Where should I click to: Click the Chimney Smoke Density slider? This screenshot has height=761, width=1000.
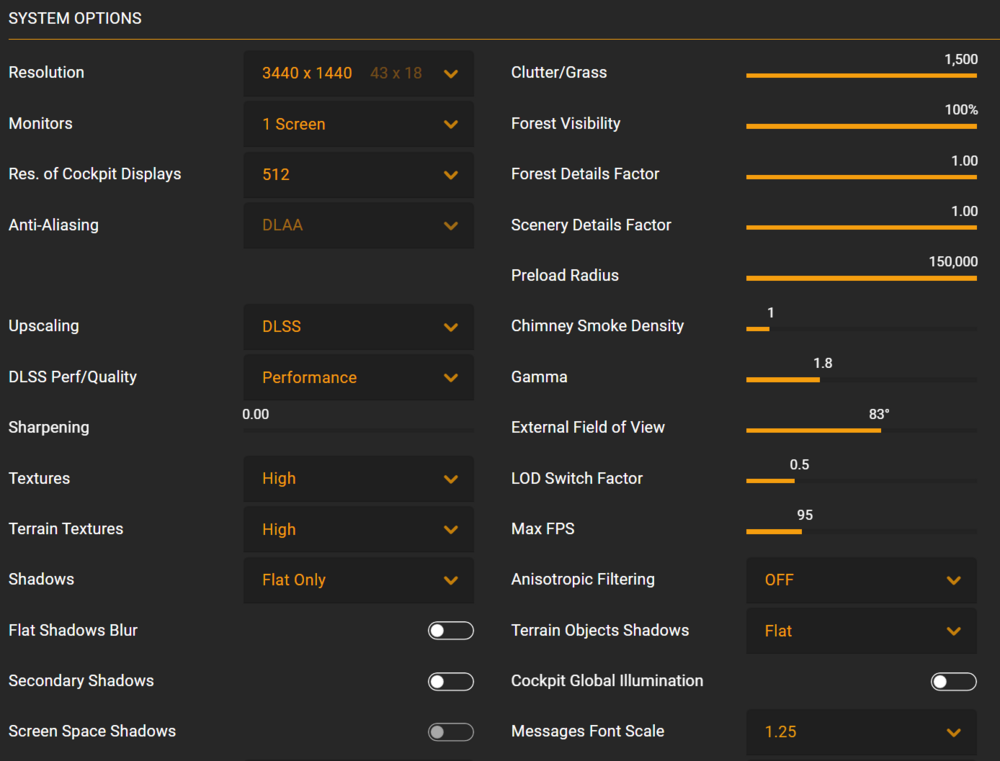tap(861, 329)
